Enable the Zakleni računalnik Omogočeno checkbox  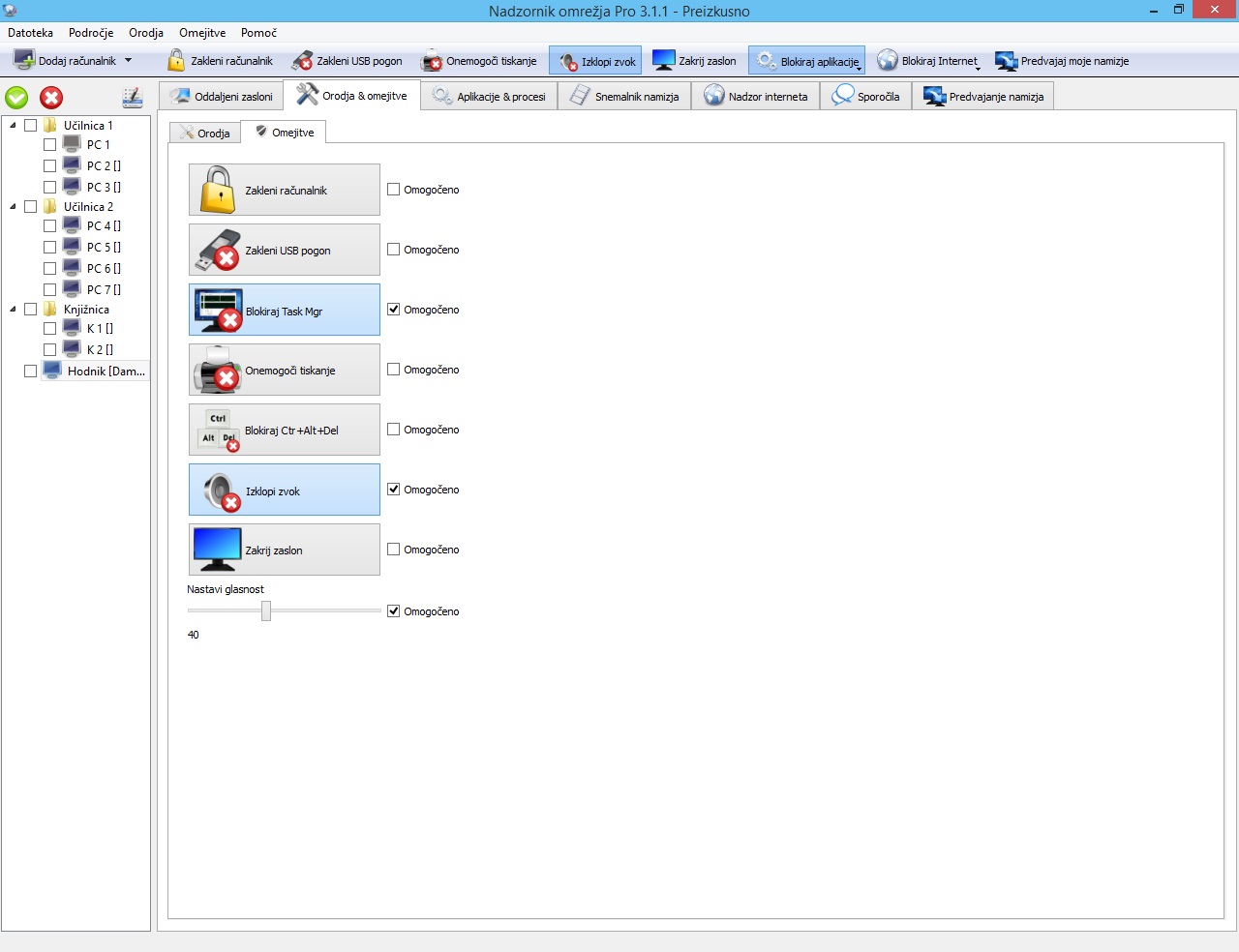(394, 190)
